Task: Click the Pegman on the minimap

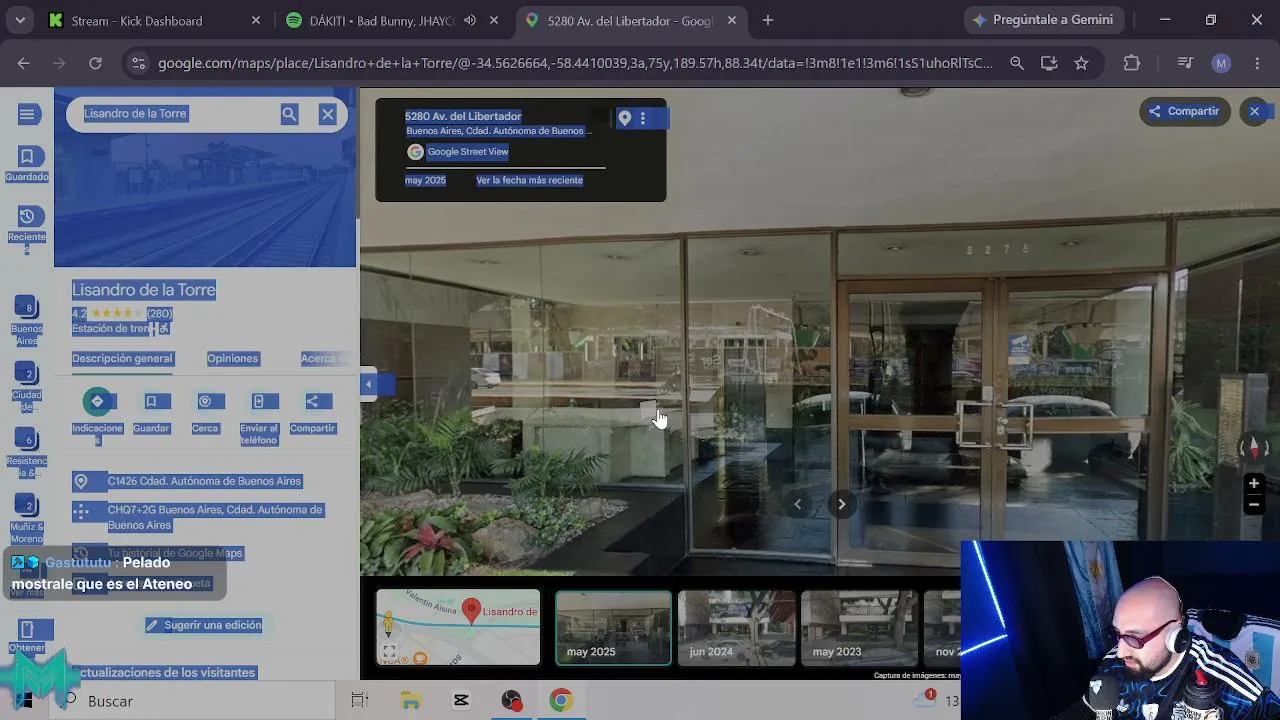Action: (x=389, y=625)
